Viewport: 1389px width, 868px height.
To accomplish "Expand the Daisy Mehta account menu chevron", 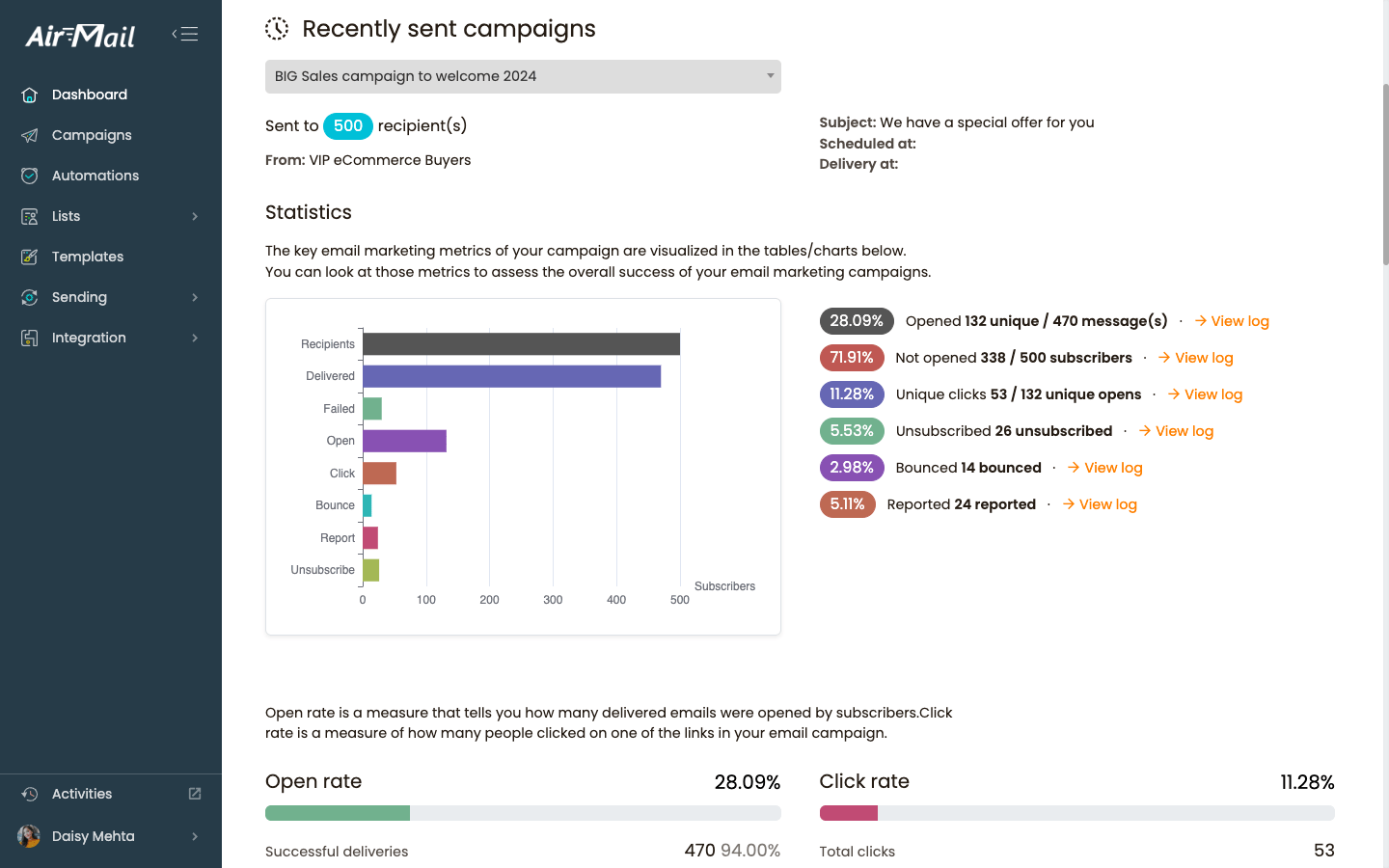I will pyautogui.click(x=195, y=836).
